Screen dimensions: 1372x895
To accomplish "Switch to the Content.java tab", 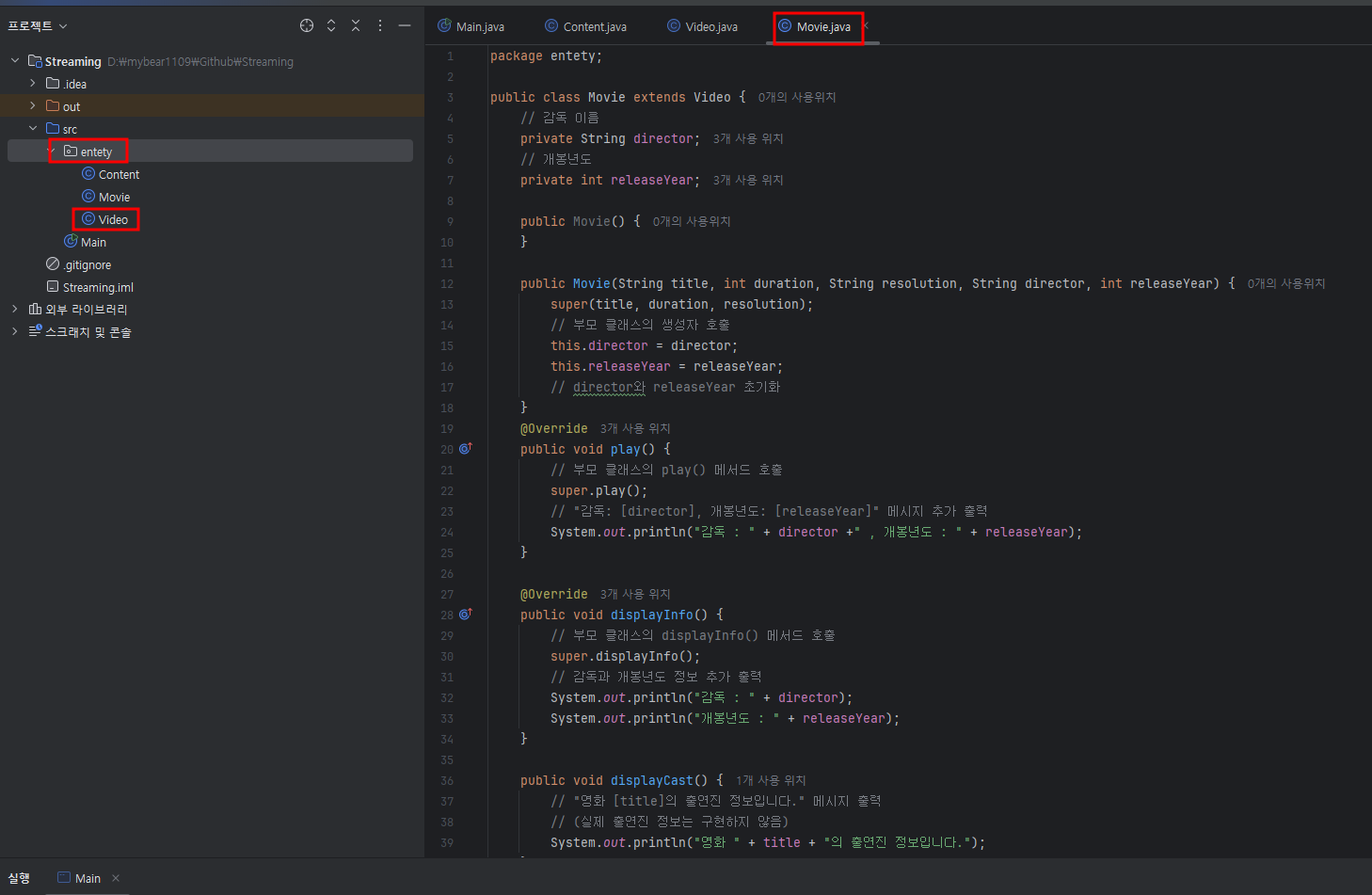I will coord(586,26).
